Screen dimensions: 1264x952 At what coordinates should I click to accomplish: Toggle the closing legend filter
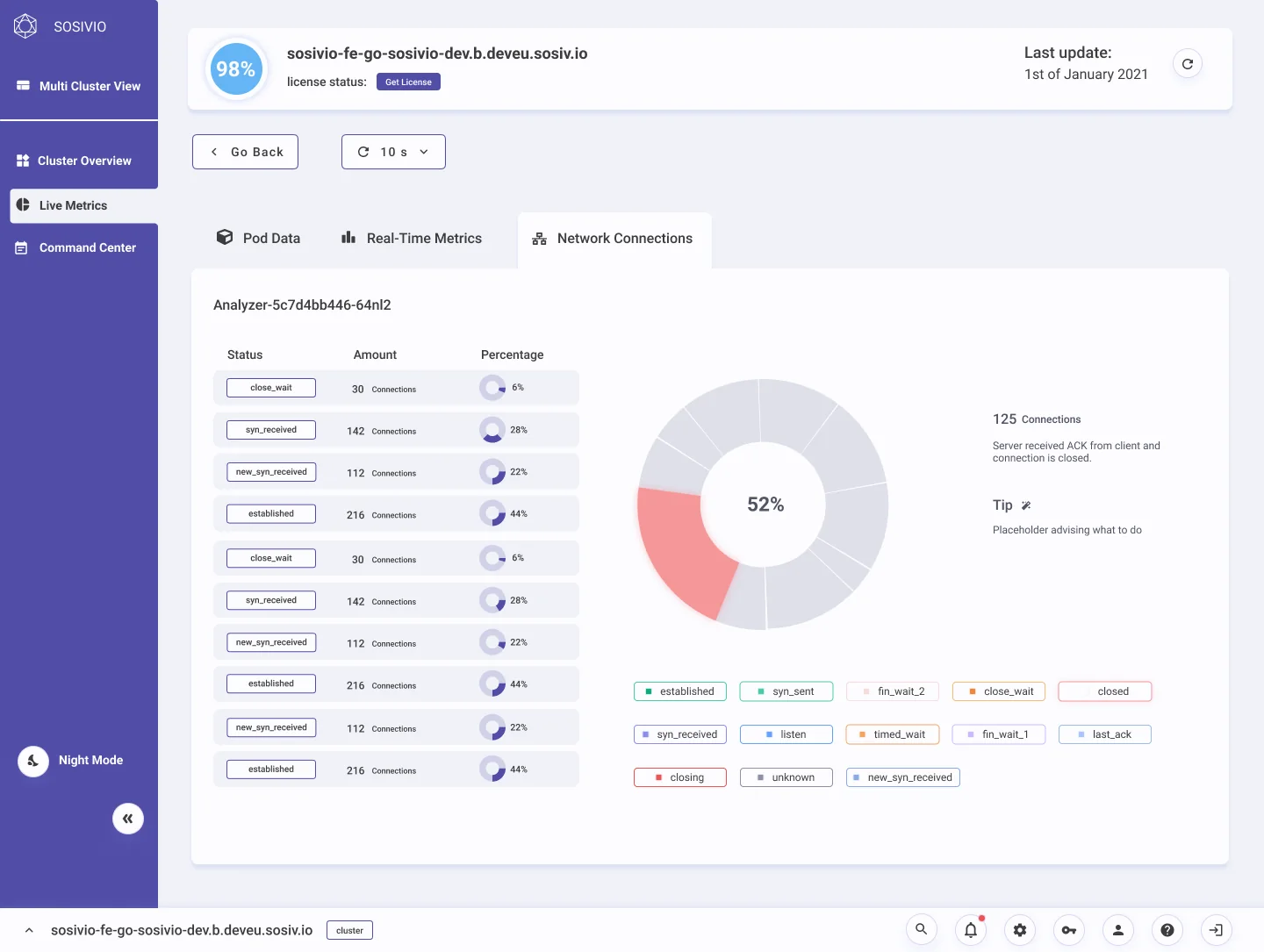pyautogui.click(x=680, y=777)
